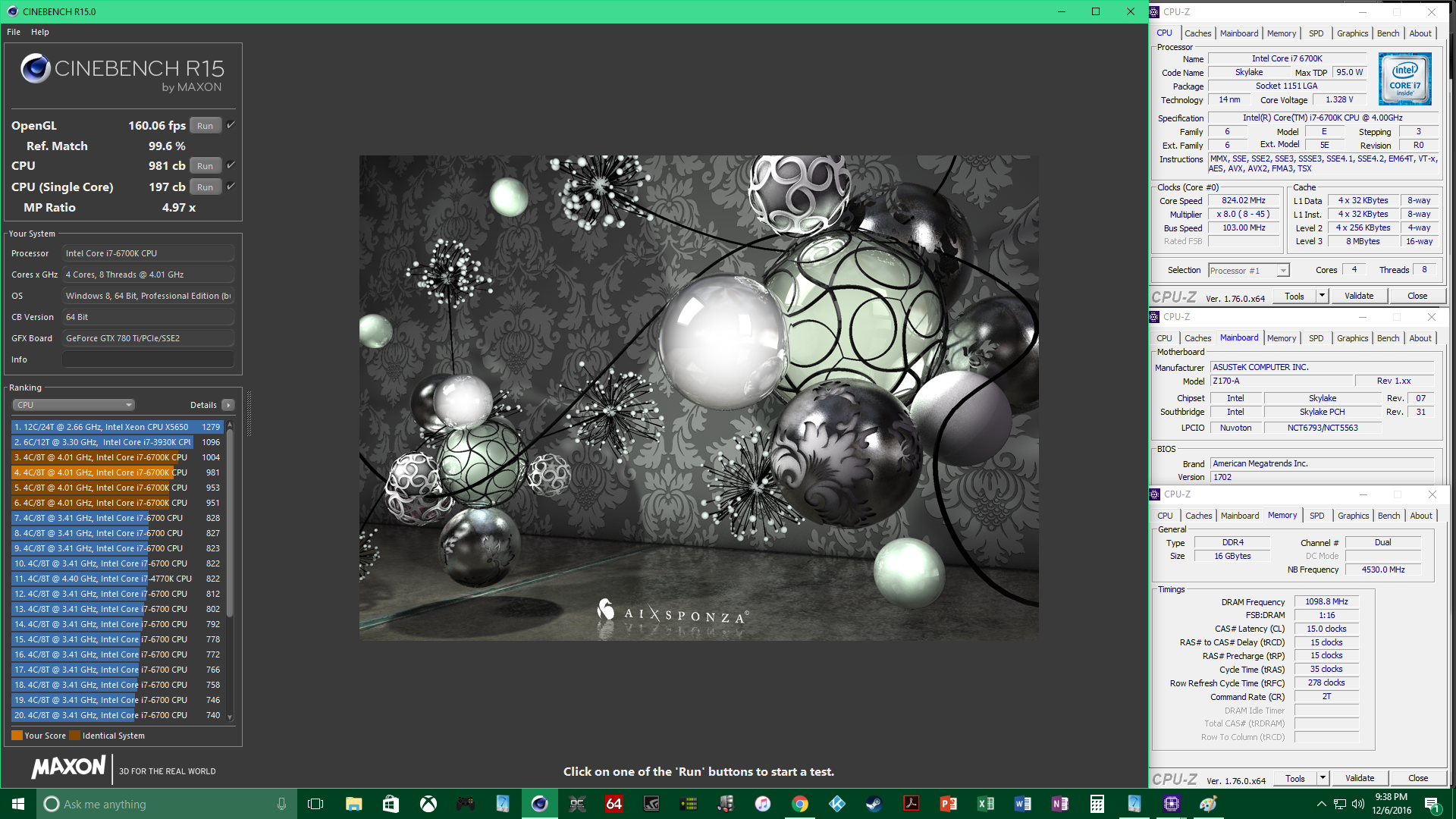Open Google Chrome from the taskbar
1456x819 pixels.
pos(800,804)
